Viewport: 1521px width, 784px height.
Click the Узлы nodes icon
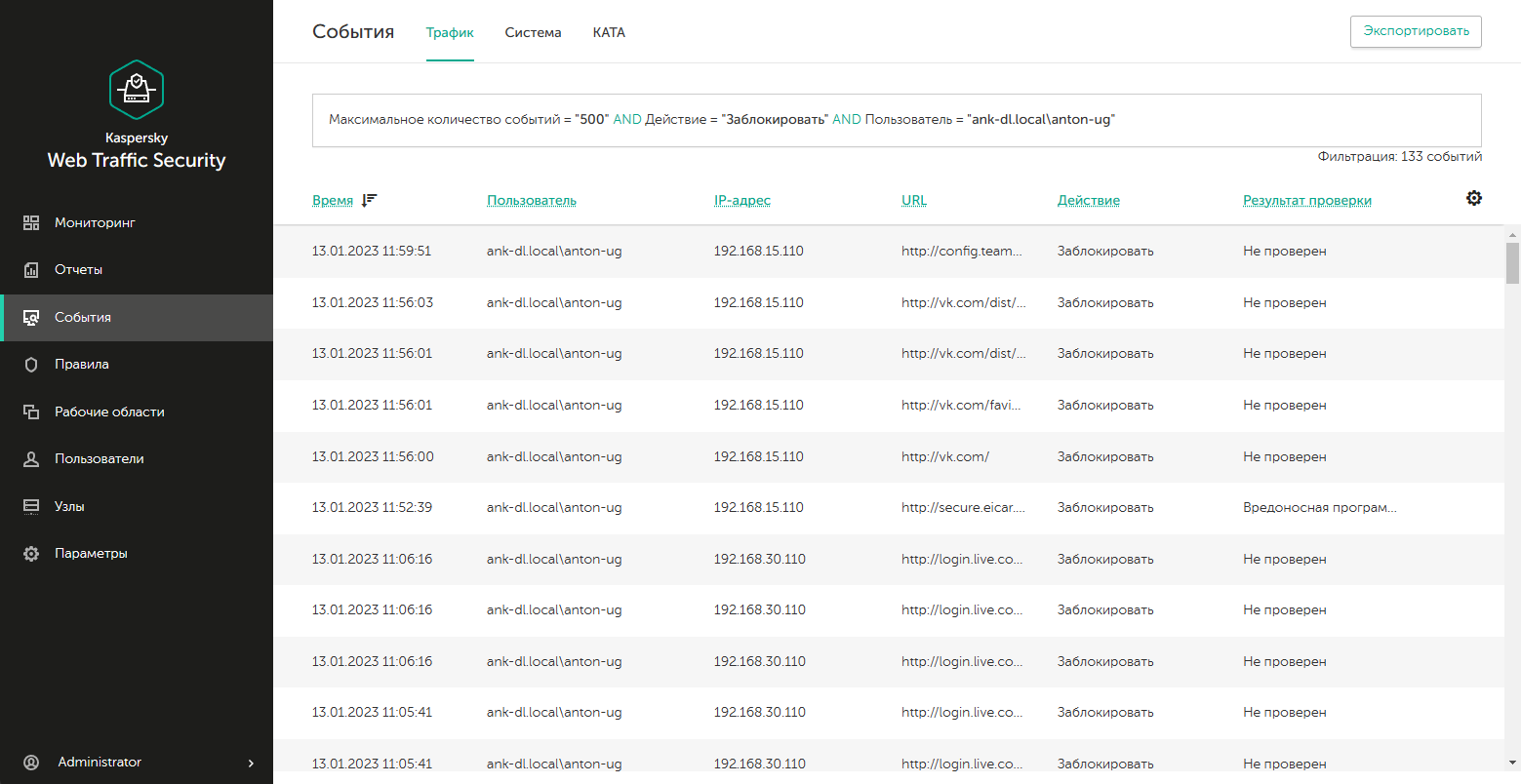(x=31, y=507)
